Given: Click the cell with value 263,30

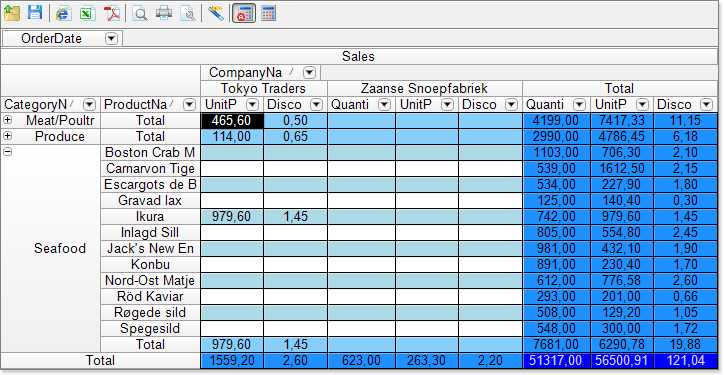Looking at the screenshot, I should [427, 361].
